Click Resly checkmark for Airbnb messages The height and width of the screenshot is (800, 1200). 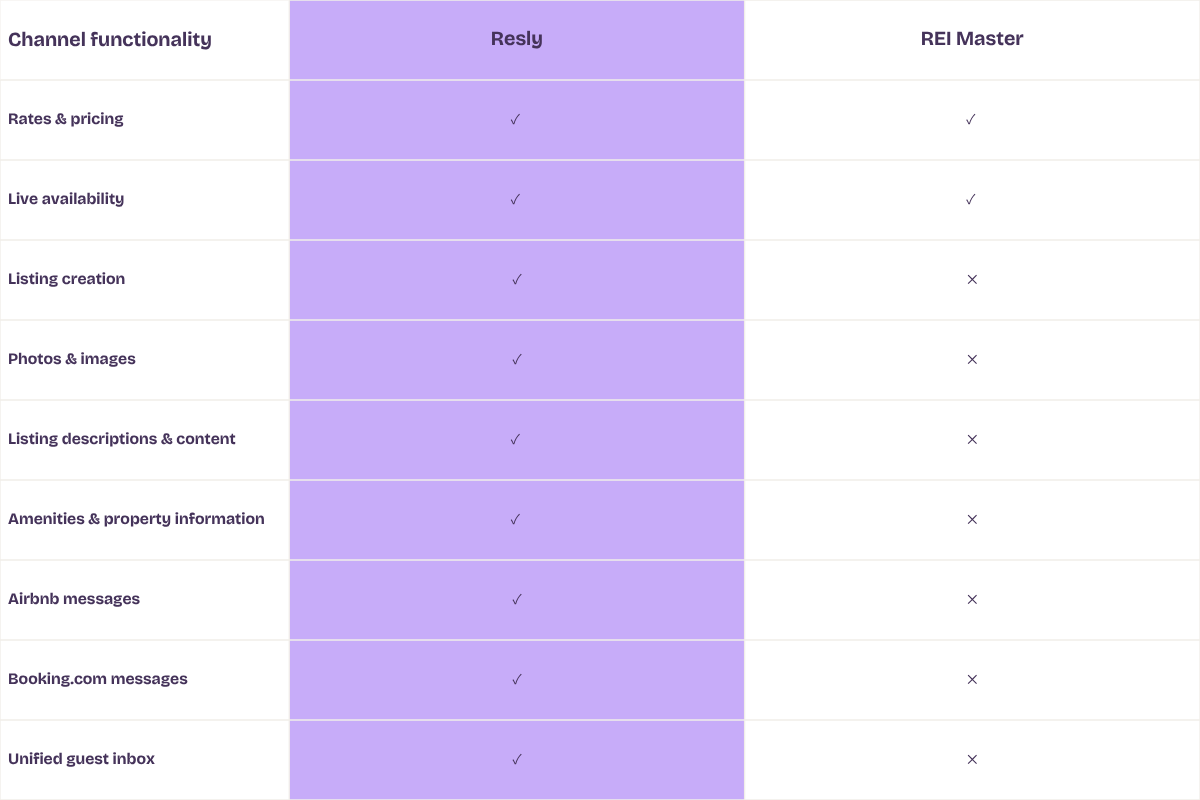(517, 599)
